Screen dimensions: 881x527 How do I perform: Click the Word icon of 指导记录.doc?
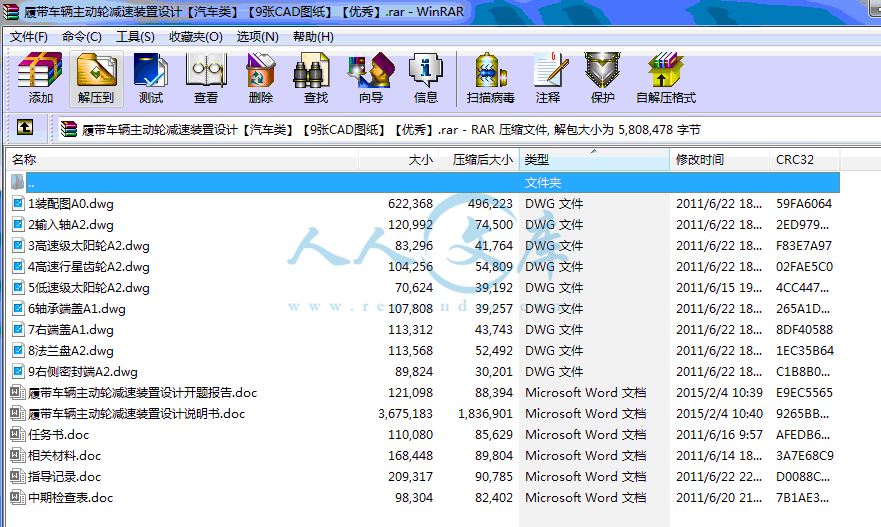click(x=18, y=476)
